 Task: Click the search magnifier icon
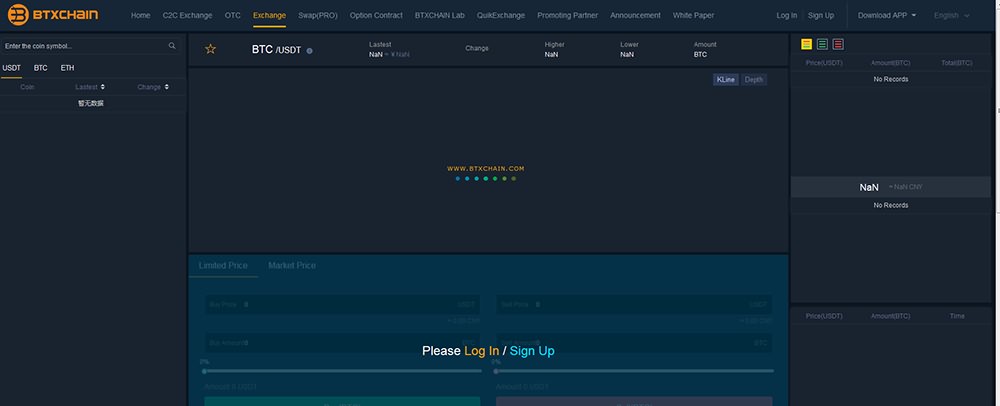(172, 46)
